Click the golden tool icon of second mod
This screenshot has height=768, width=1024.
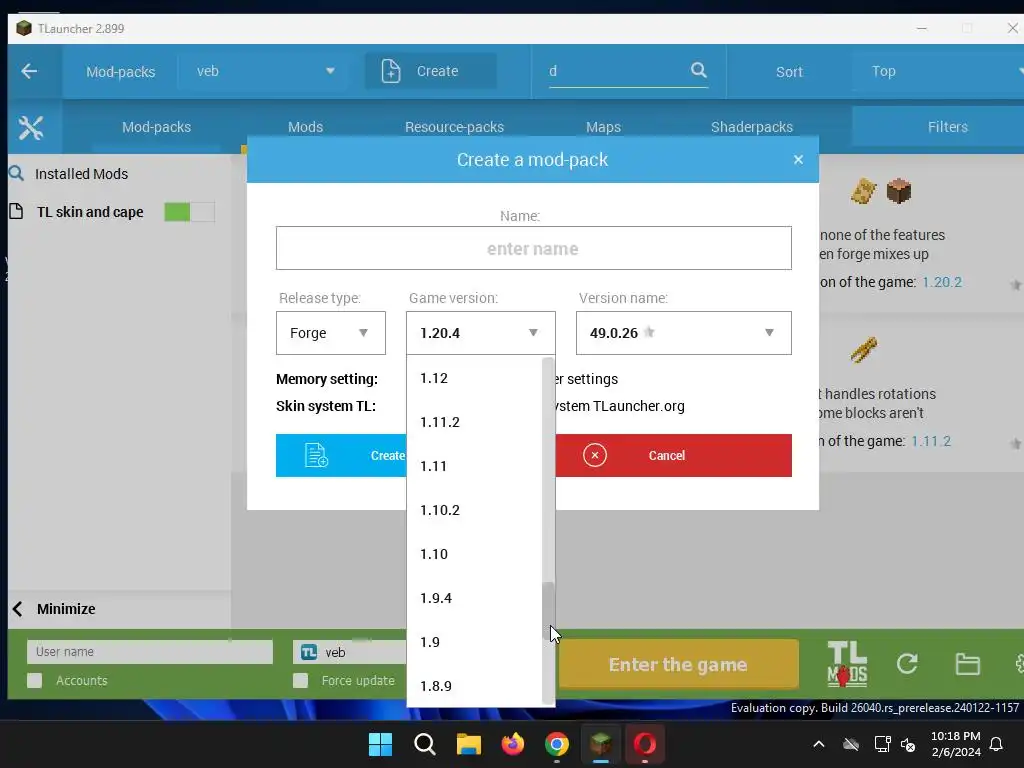(x=863, y=349)
